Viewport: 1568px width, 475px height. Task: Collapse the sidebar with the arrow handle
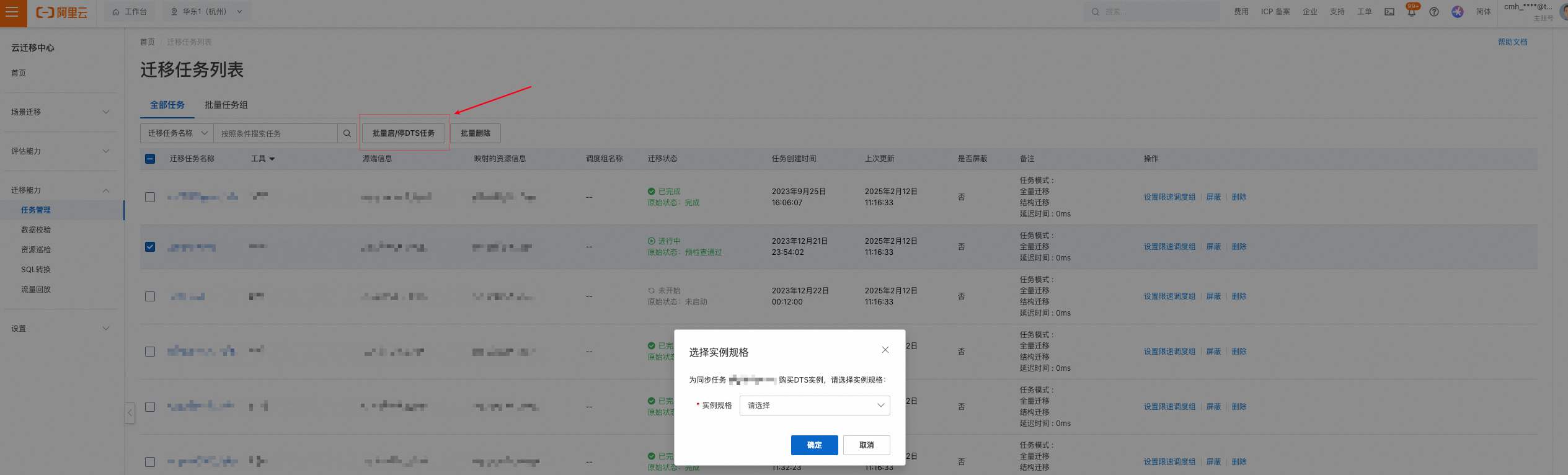click(x=130, y=412)
